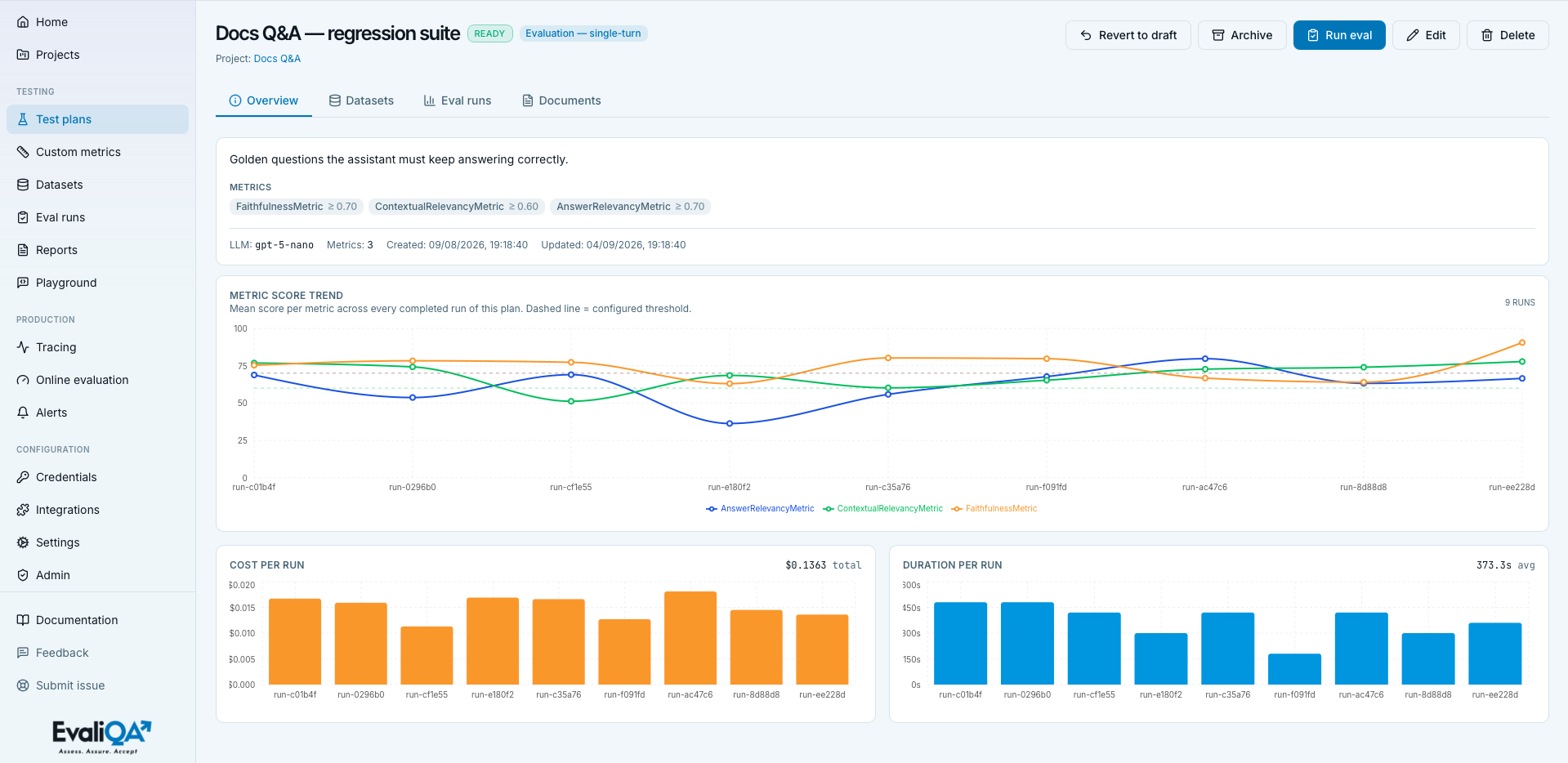Click the ContextualRelevancyMetric ≥ 0.60 chip

[x=457, y=207]
